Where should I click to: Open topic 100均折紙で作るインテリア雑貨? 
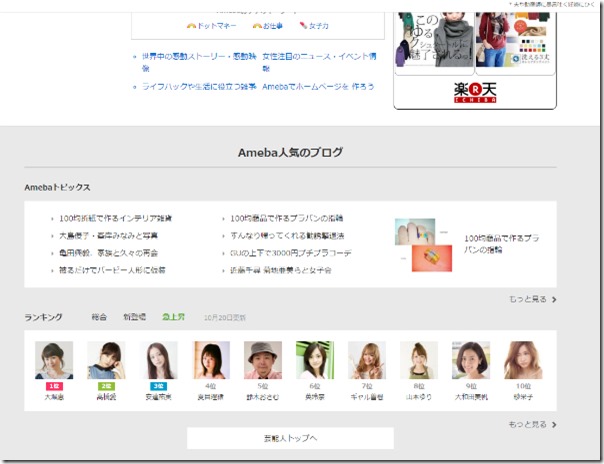pyautogui.click(x=115, y=218)
